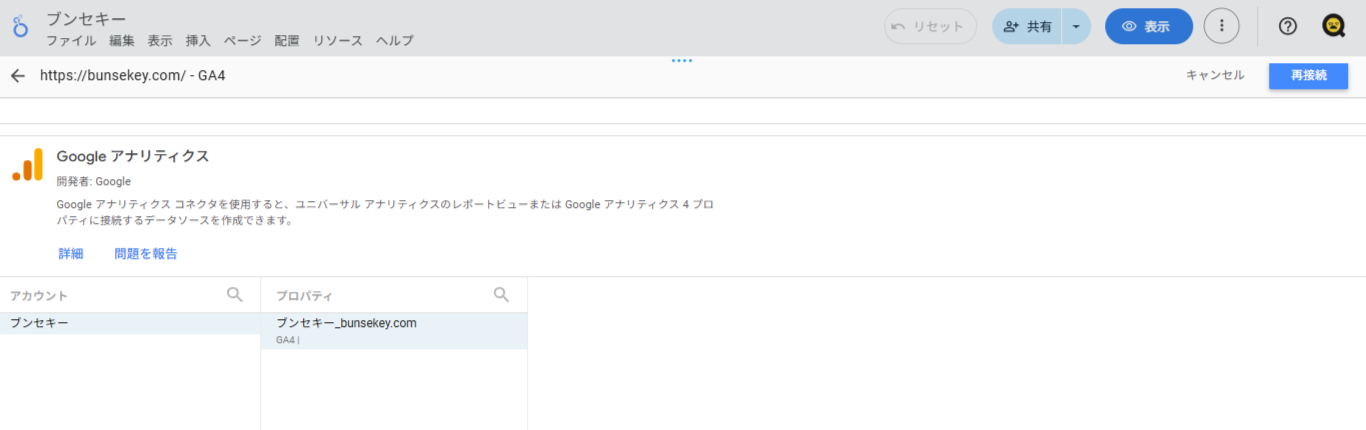Open the ヘルプ menu
This screenshot has height=430, width=1366.
tap(395, 41)
